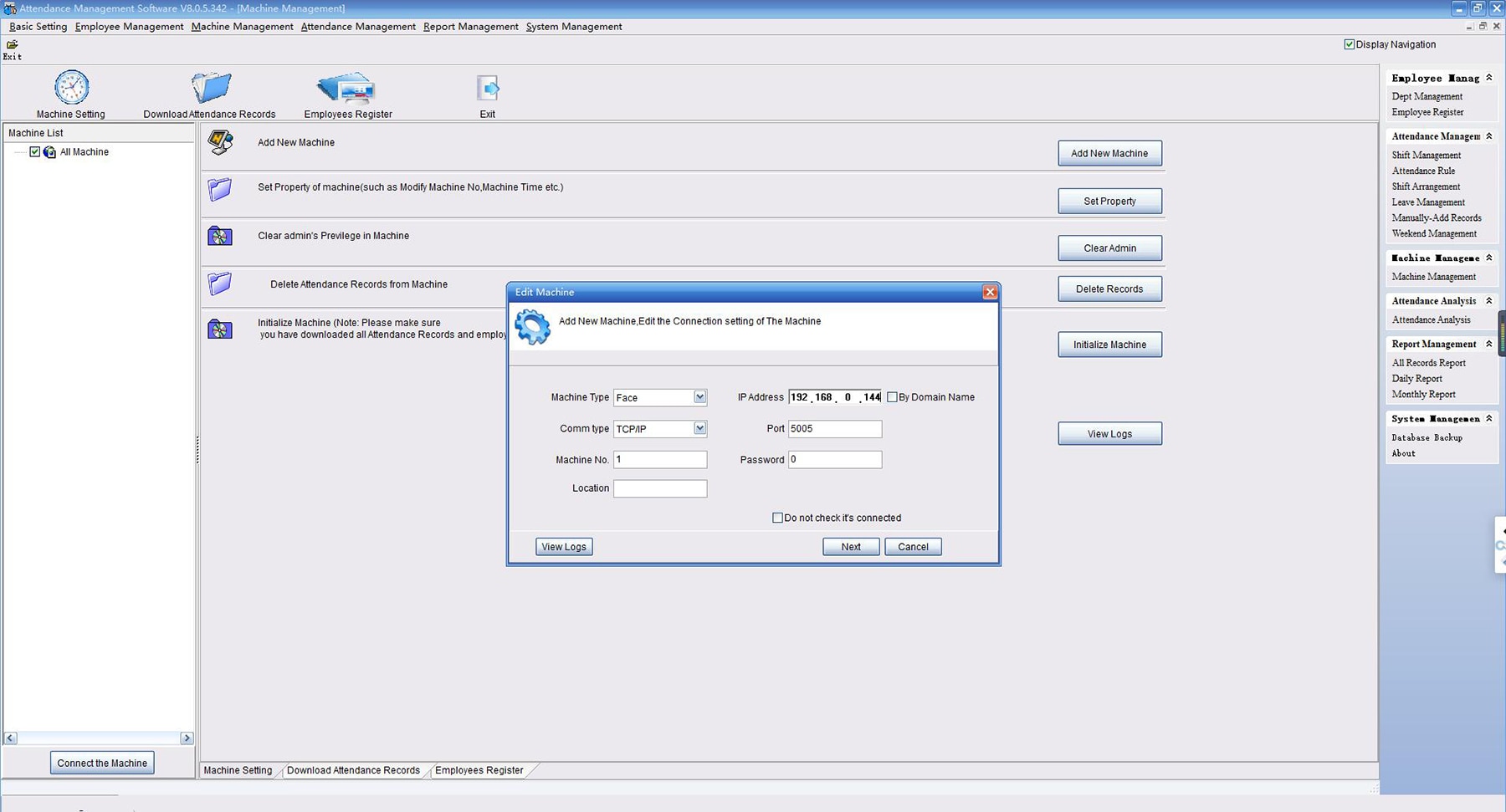Screen dimensions: 1506x812
Task: Click the Set Property button
Action: click(x=1109, y=201)
